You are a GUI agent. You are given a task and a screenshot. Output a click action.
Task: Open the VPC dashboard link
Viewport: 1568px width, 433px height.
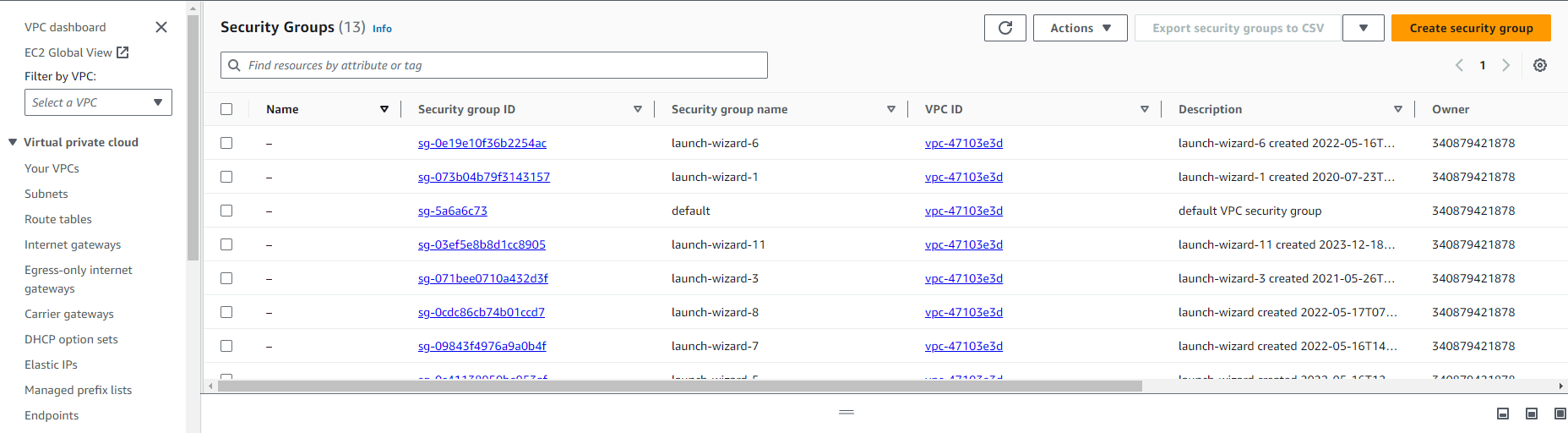[x=65, y=27]
